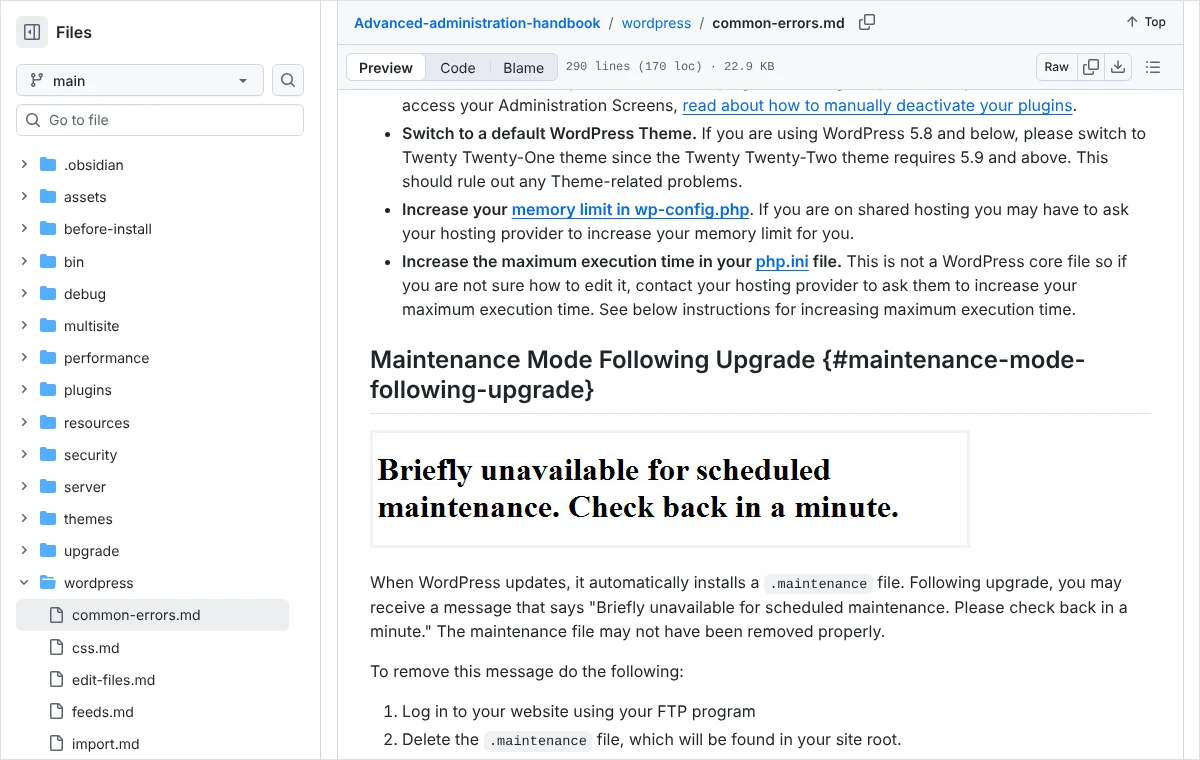Screen dimensions: 1200x760
Task: Click the .obsidian folder icon
Action: pyautogui.click(x=47, y=164)
